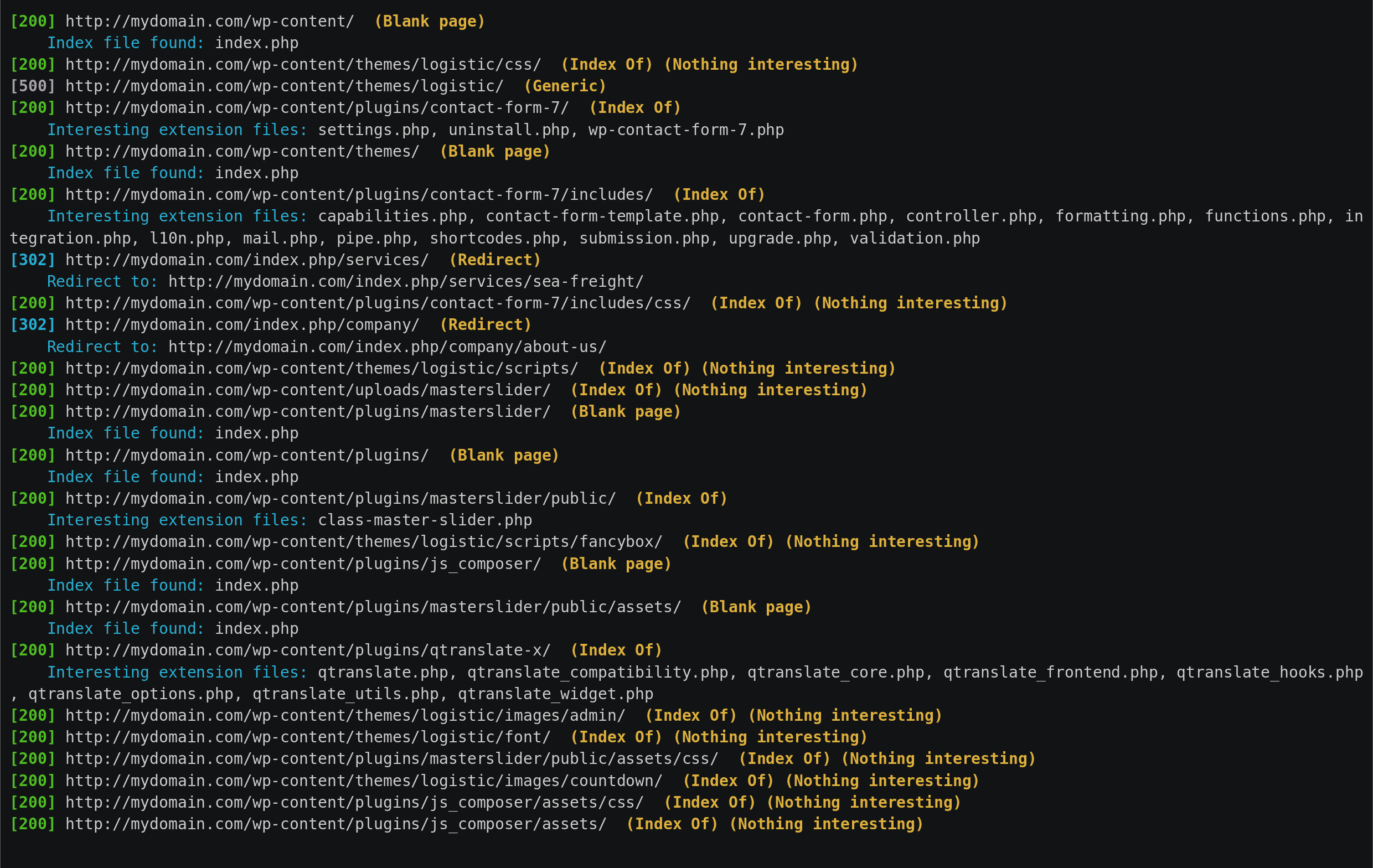This screenshot has height=868, width=1373.
Task: Open the services/sea-freight/ redirect target URL
Action: (406, 282)
